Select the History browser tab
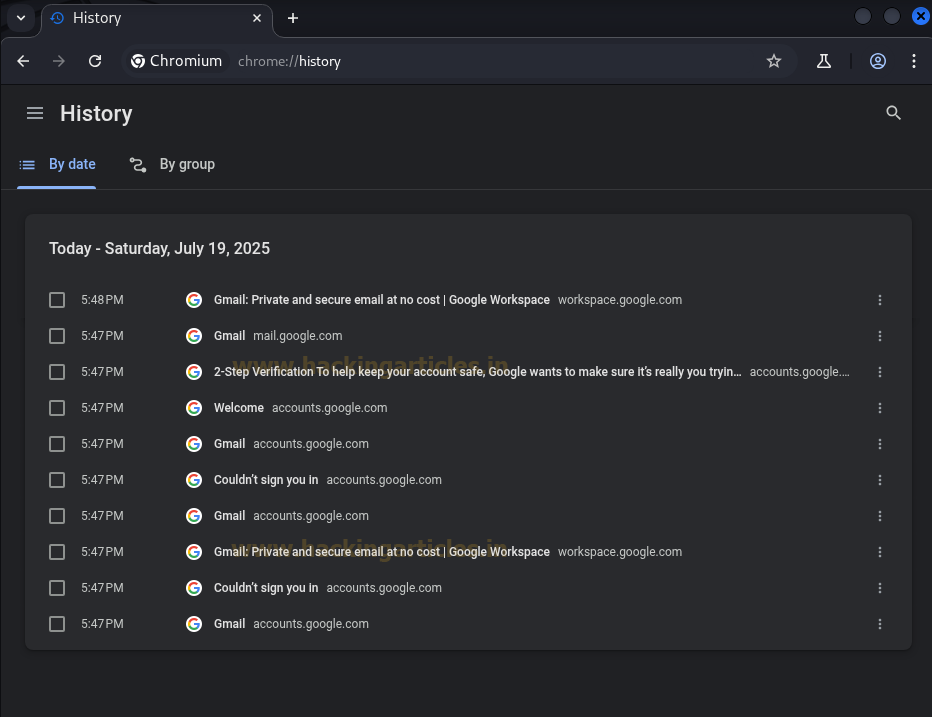 (157, 19)
